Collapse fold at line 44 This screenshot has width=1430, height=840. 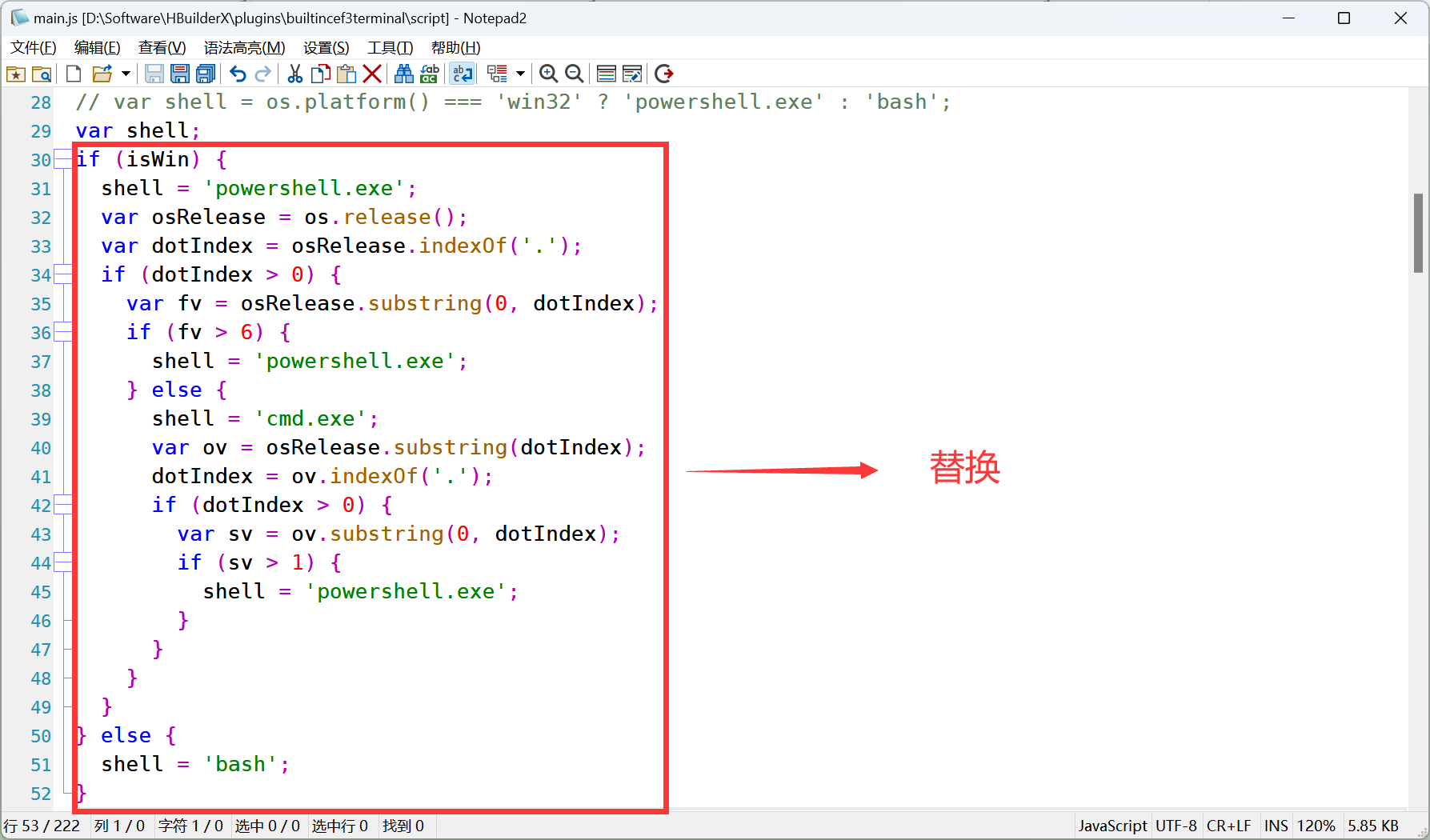(62, 562)
